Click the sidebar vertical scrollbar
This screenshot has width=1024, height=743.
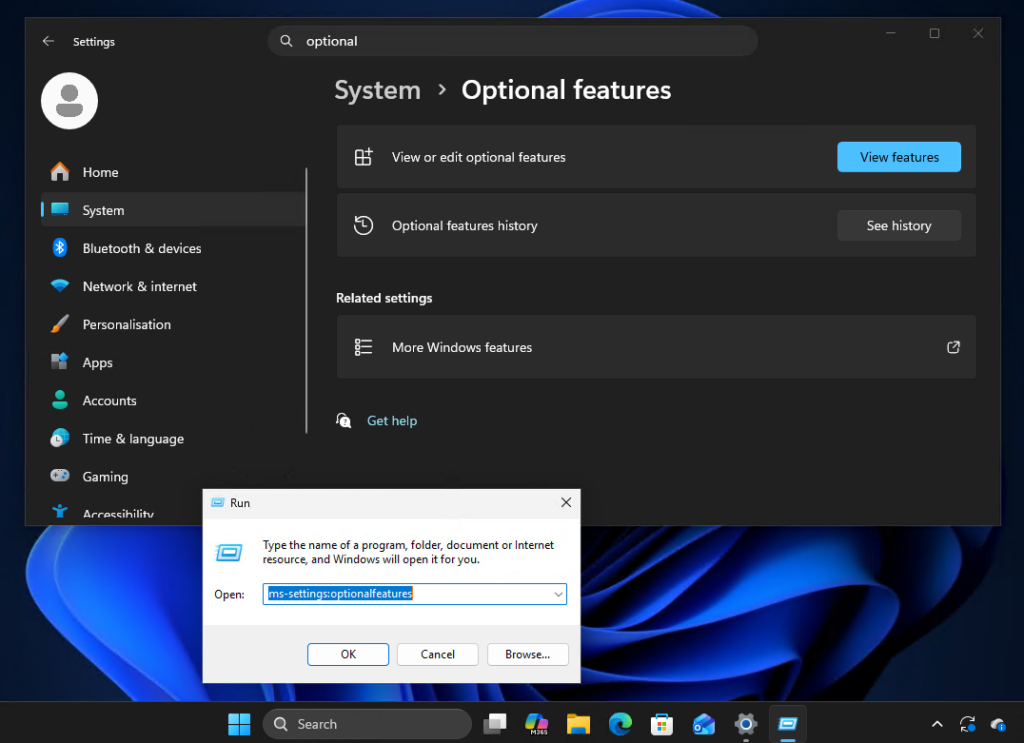pos(306,300)
